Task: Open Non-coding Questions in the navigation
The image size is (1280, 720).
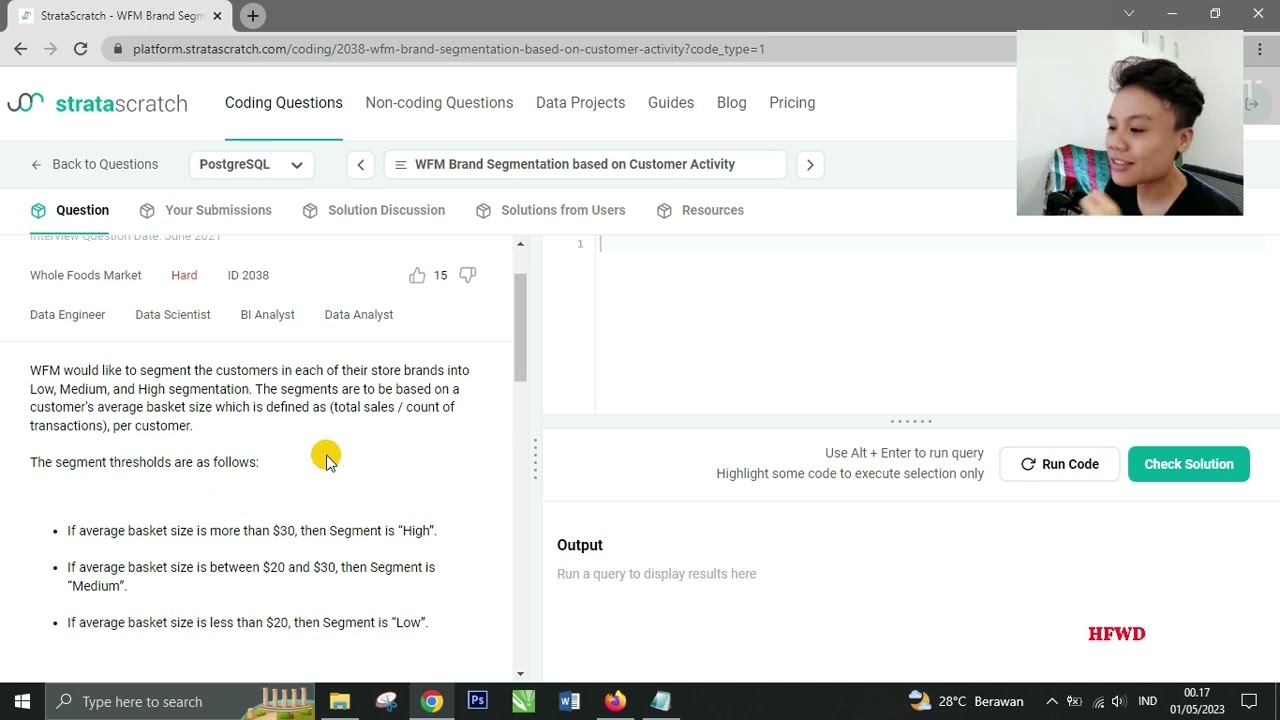Action: pyautogui.click(x=439, y=103)
